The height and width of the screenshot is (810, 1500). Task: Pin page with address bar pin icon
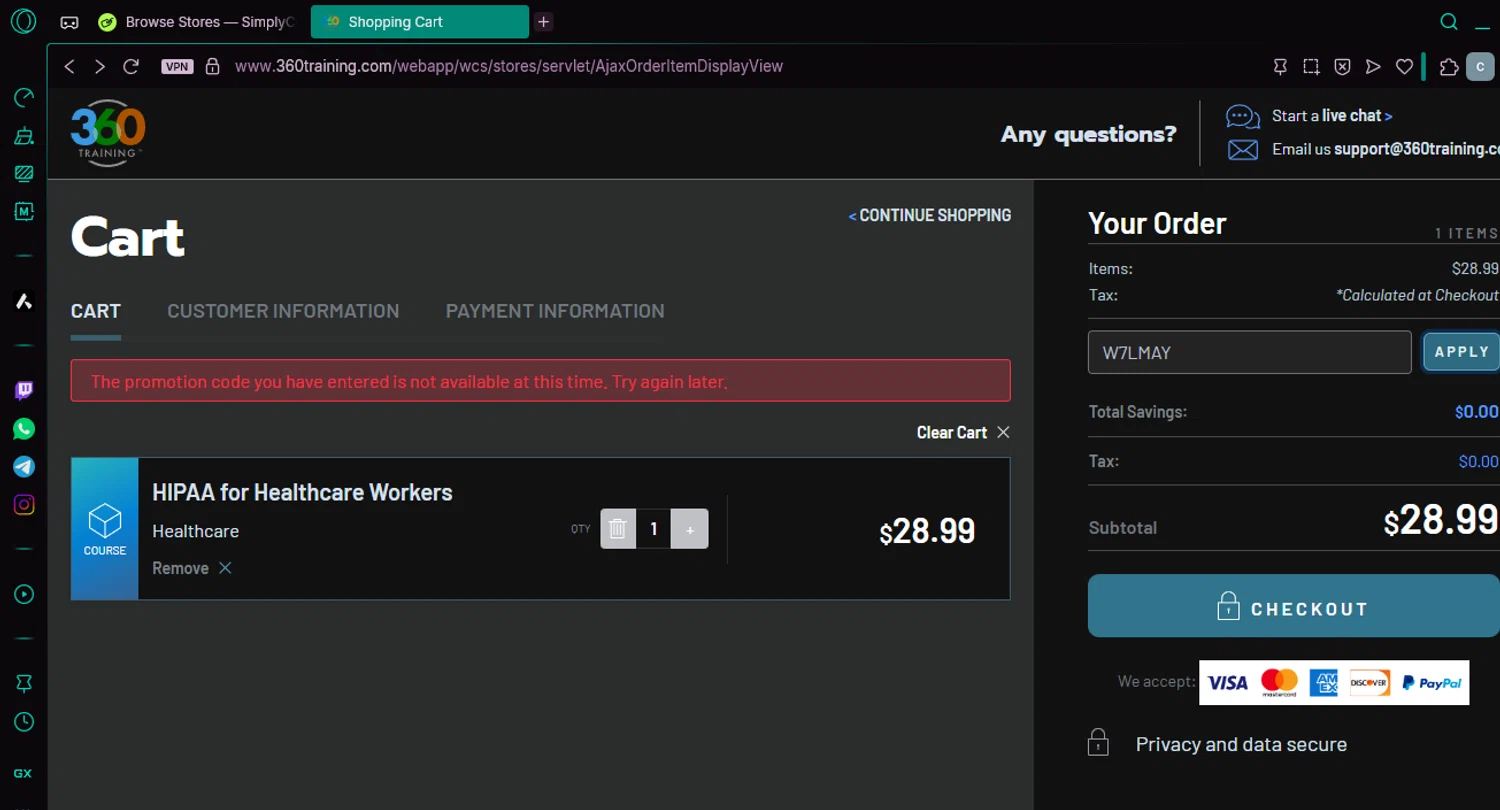[x=1280, y=66]
